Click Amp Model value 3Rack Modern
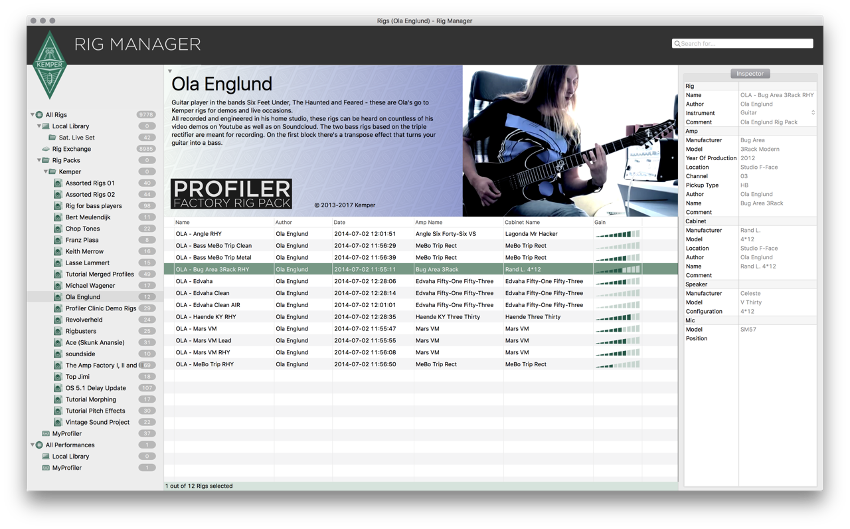Screen dimensions: 850x529 click(759, 149)
